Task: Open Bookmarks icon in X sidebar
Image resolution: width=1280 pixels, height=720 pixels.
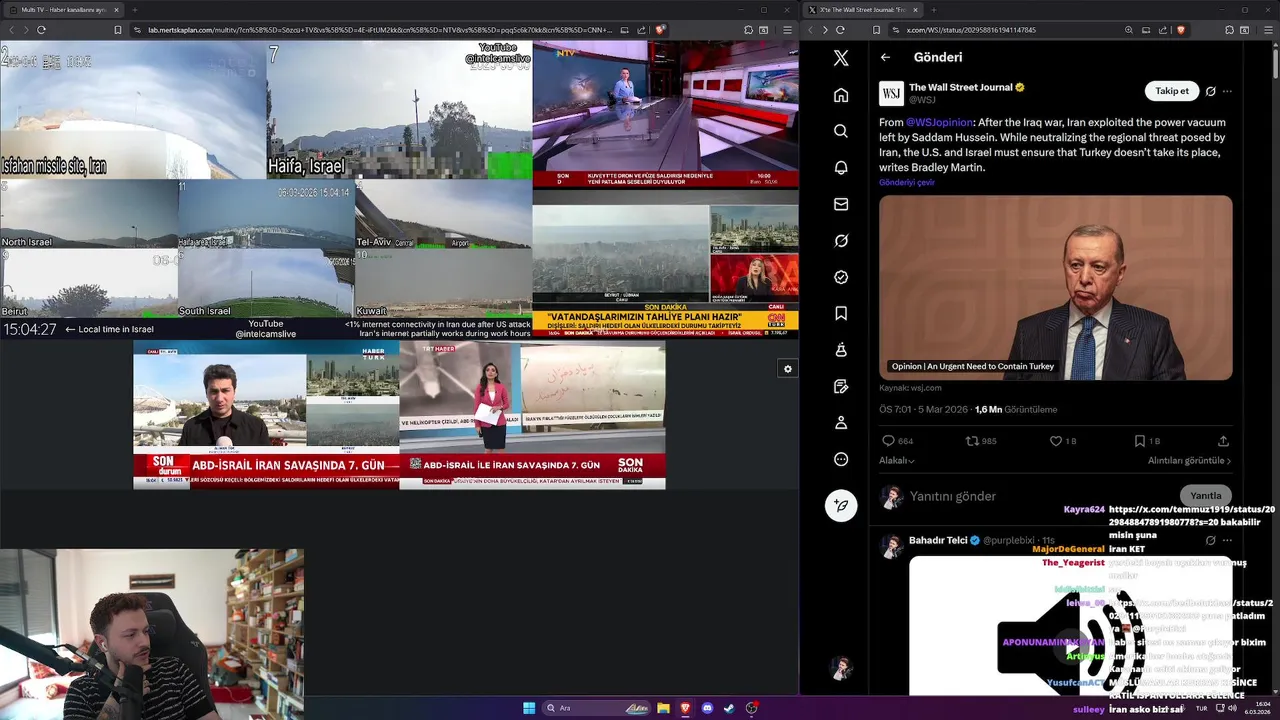Action: 841,313
